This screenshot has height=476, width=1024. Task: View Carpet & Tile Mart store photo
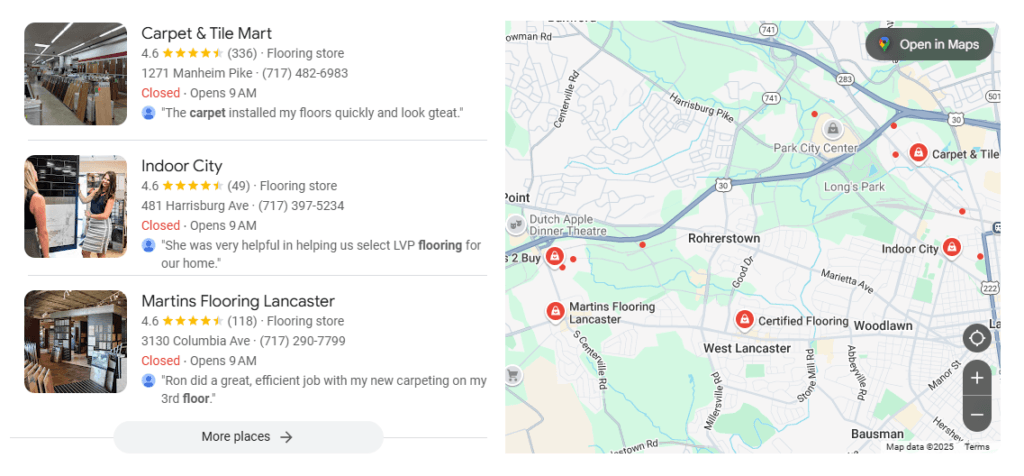point(76,73)
